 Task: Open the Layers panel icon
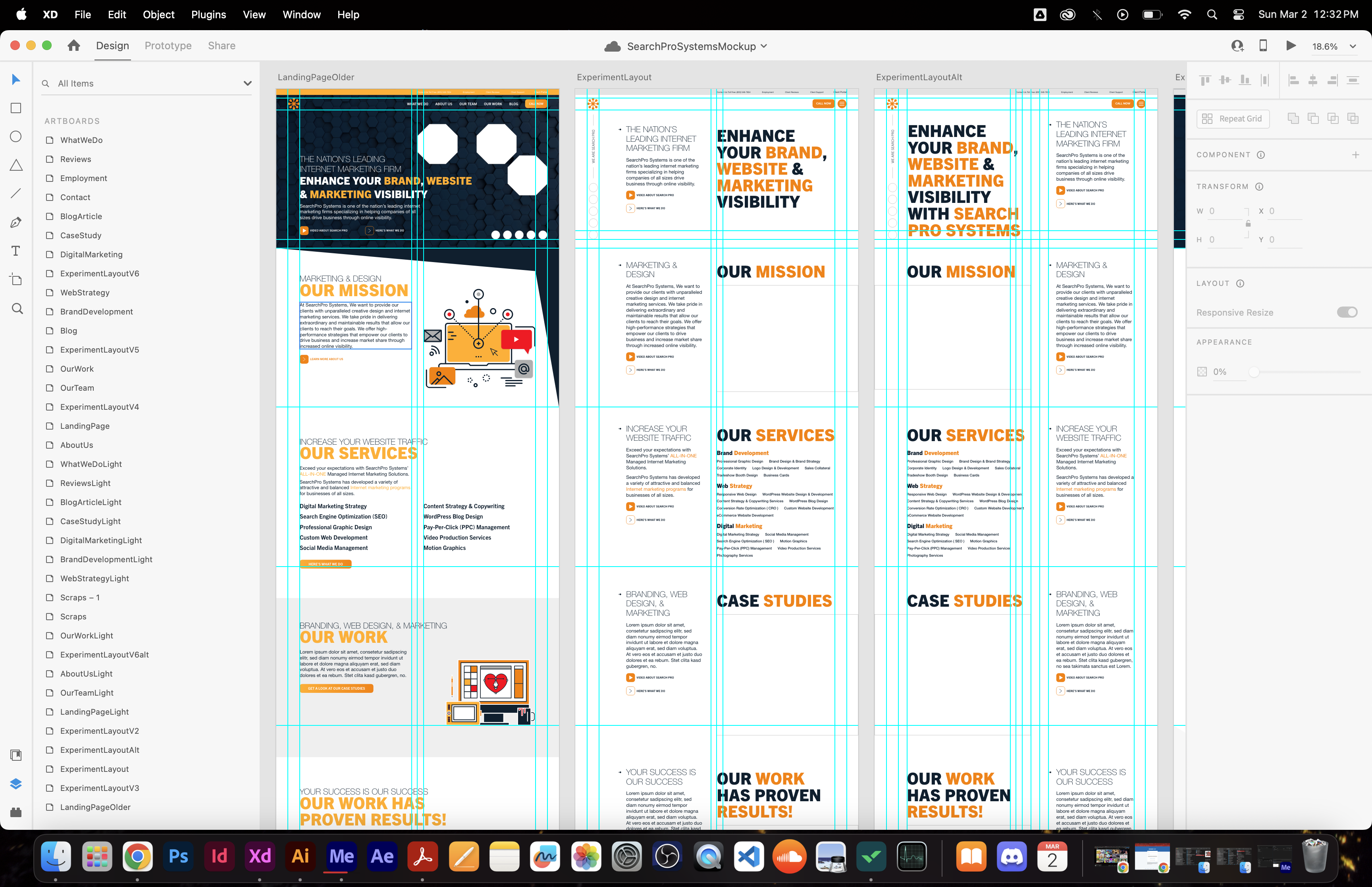16,784
